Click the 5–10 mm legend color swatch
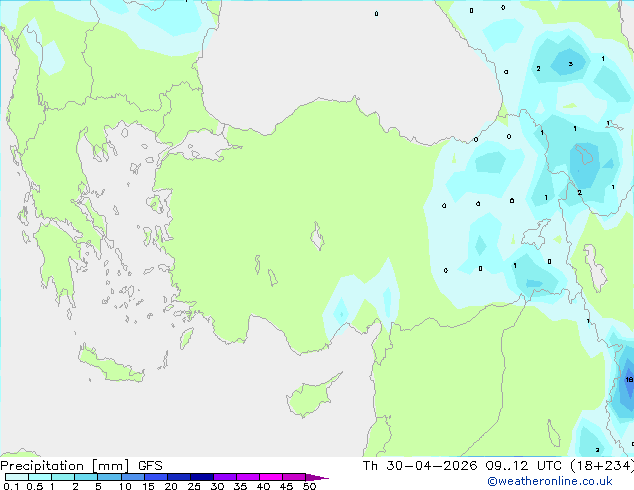This screenshot has width=634, height=490. tap(109, 477)
